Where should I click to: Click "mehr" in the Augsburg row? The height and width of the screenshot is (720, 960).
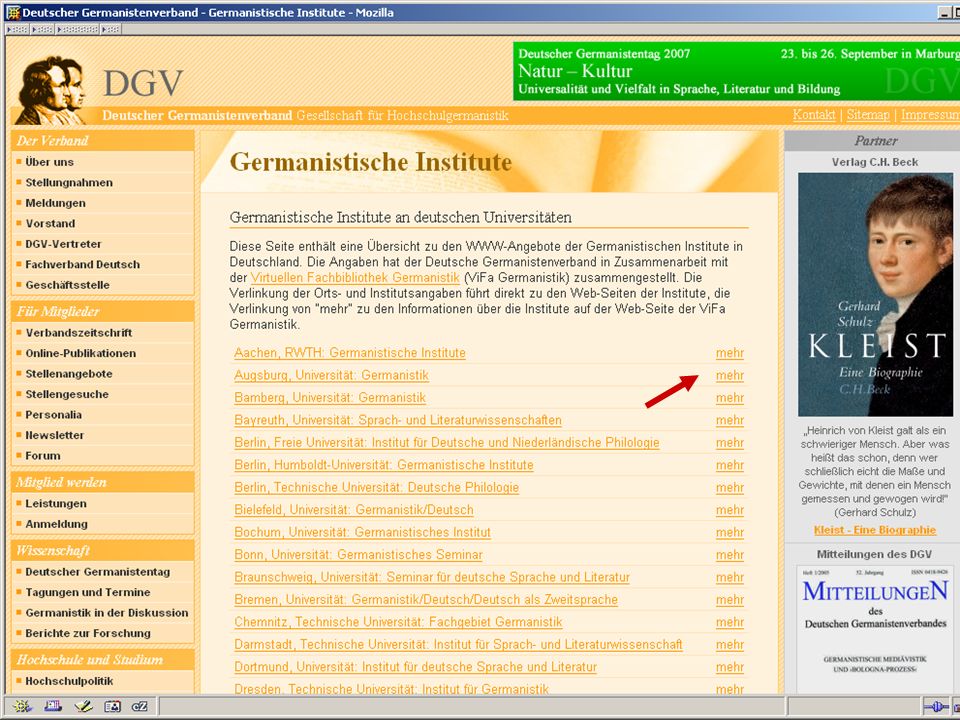tap(730, 375)
